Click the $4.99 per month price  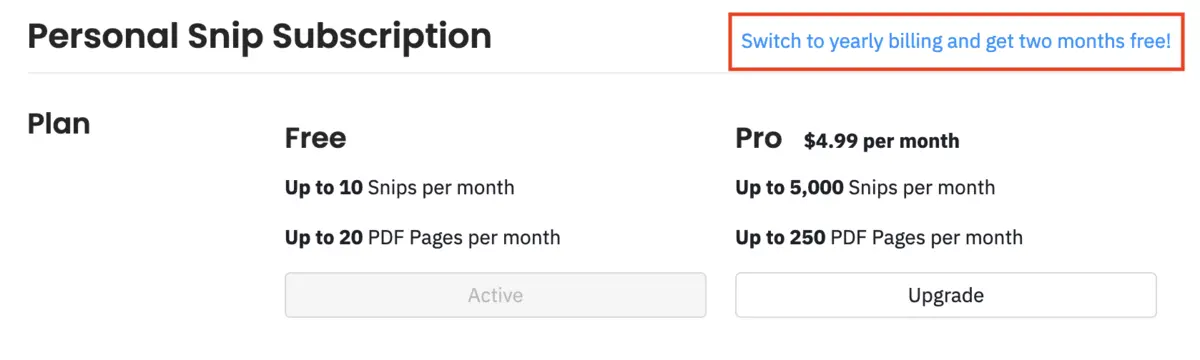(x=882, y=141)
